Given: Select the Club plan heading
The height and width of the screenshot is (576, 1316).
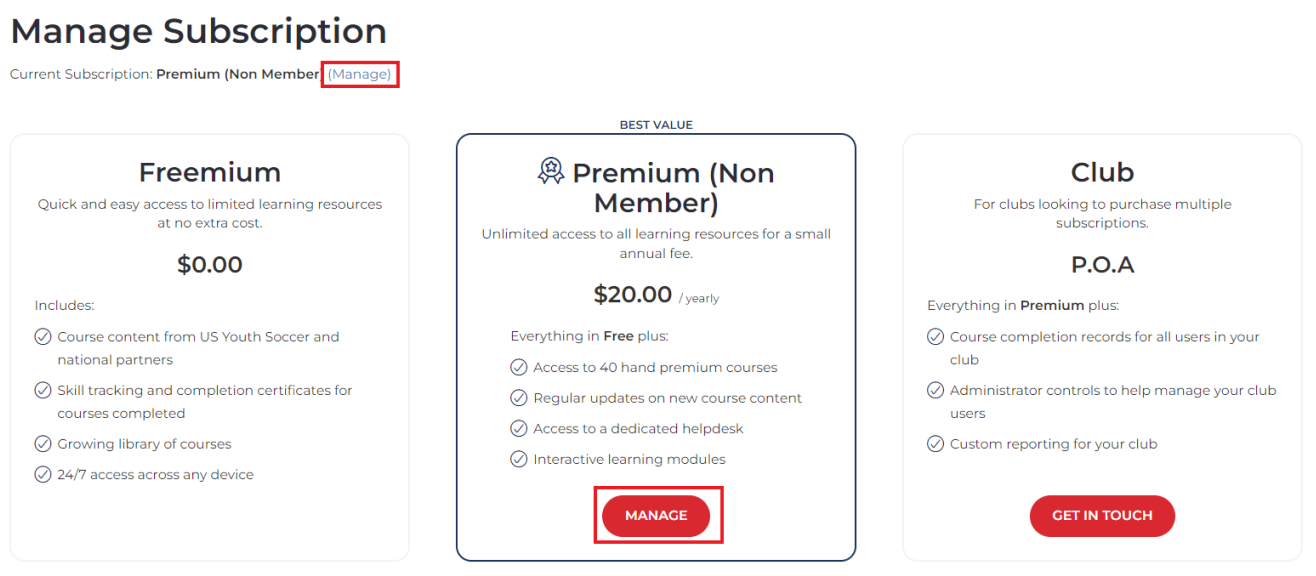Looking at the screenshot, I should tap(1102, 172).
